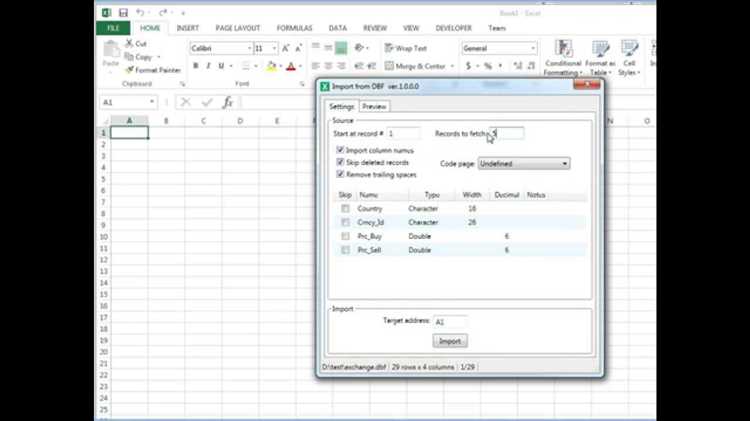Click the Start at record field
Viewport: 750px width, 421px height.
(404, 133)
